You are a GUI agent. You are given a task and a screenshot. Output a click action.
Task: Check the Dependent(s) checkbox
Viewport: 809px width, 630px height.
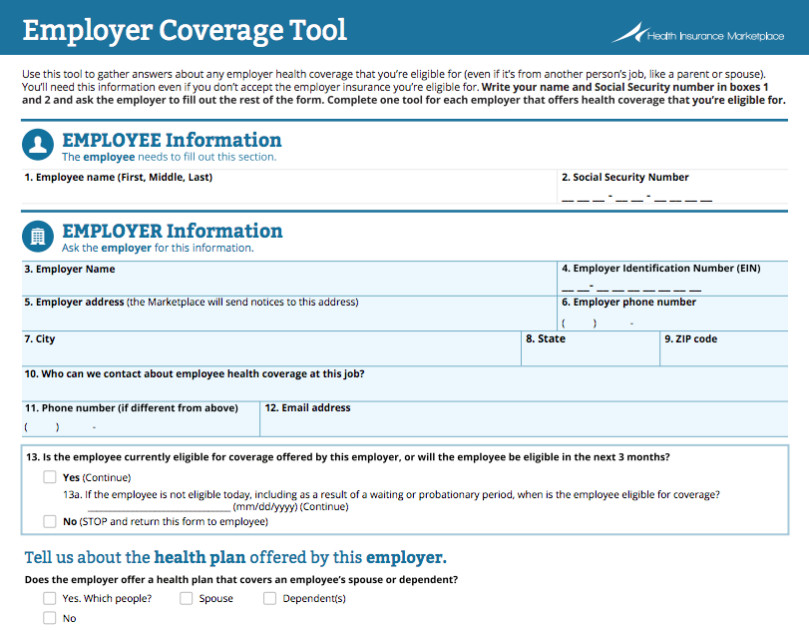pos(269,597)
